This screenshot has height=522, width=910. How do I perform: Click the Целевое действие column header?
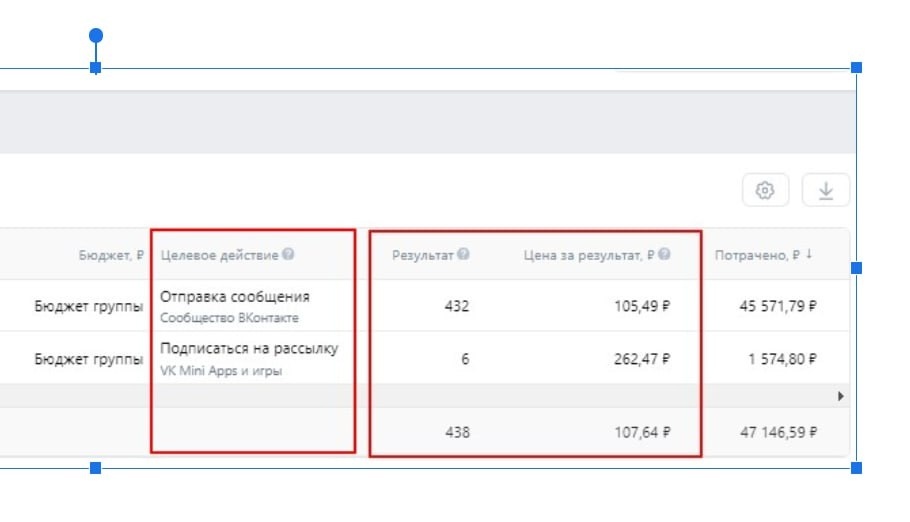point(219,255)
